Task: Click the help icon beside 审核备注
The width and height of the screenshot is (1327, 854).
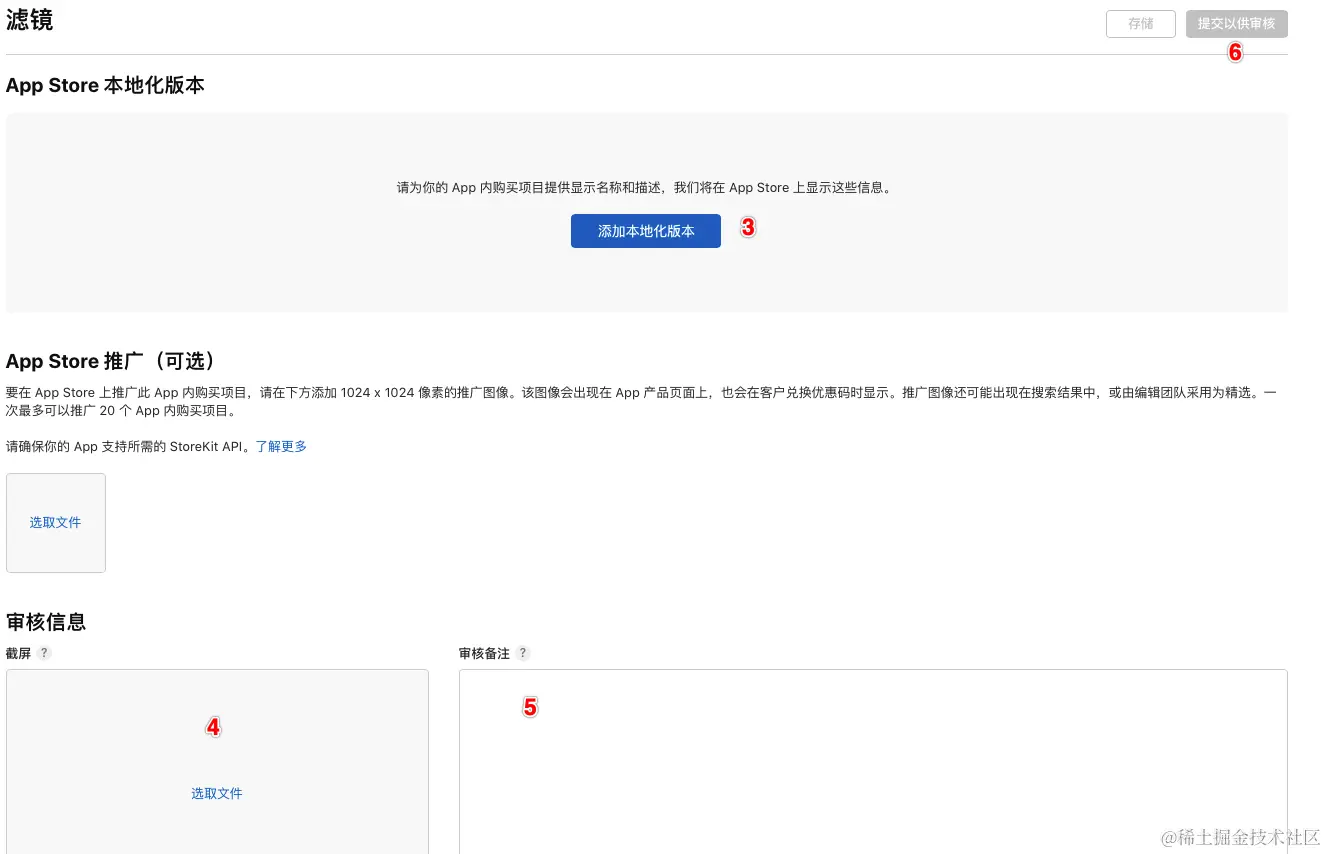Action: 523,653
